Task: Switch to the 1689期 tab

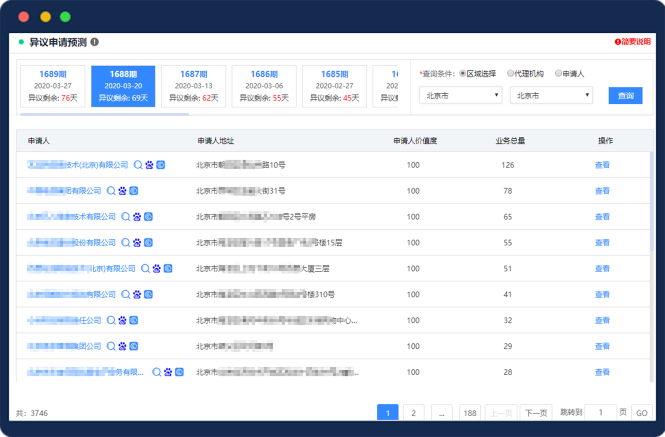Action: coord(53,86)
